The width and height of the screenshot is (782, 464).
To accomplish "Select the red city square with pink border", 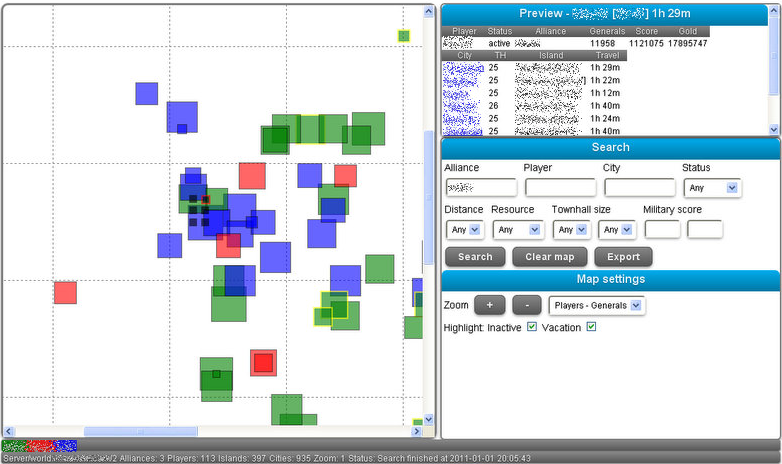I will click(x=263, y=362).
